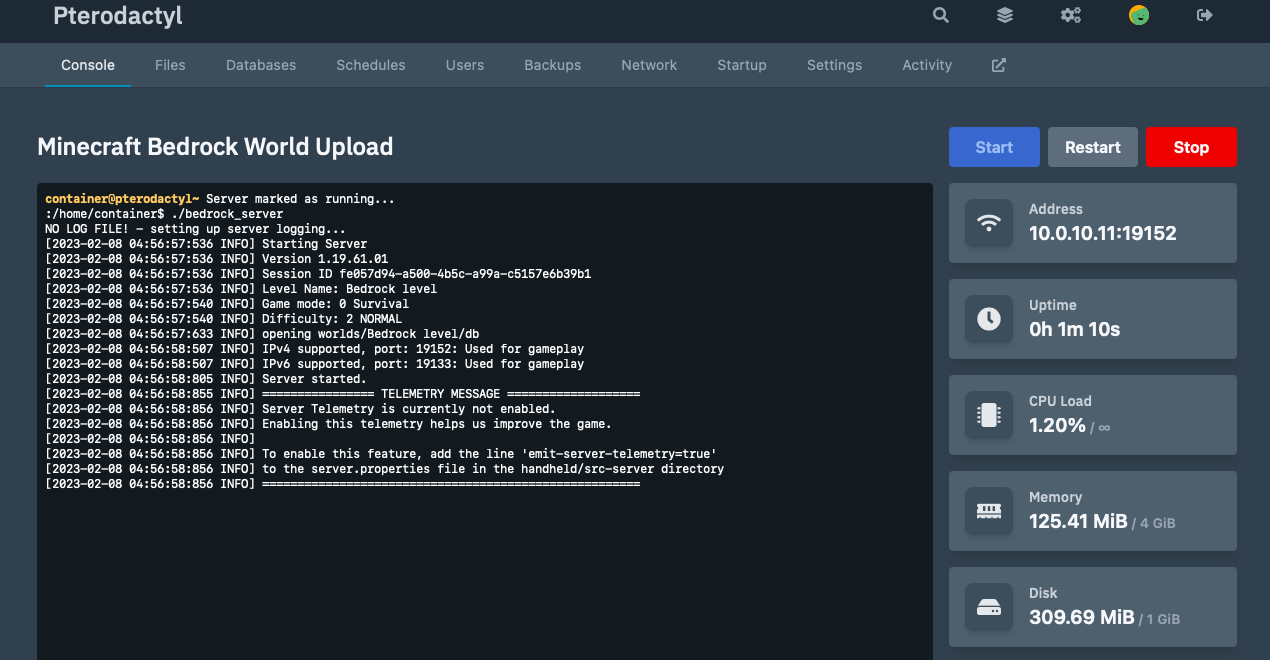1270x660 pixels.
Task: Restart the Minecraft server
Action: [1092, 146]
